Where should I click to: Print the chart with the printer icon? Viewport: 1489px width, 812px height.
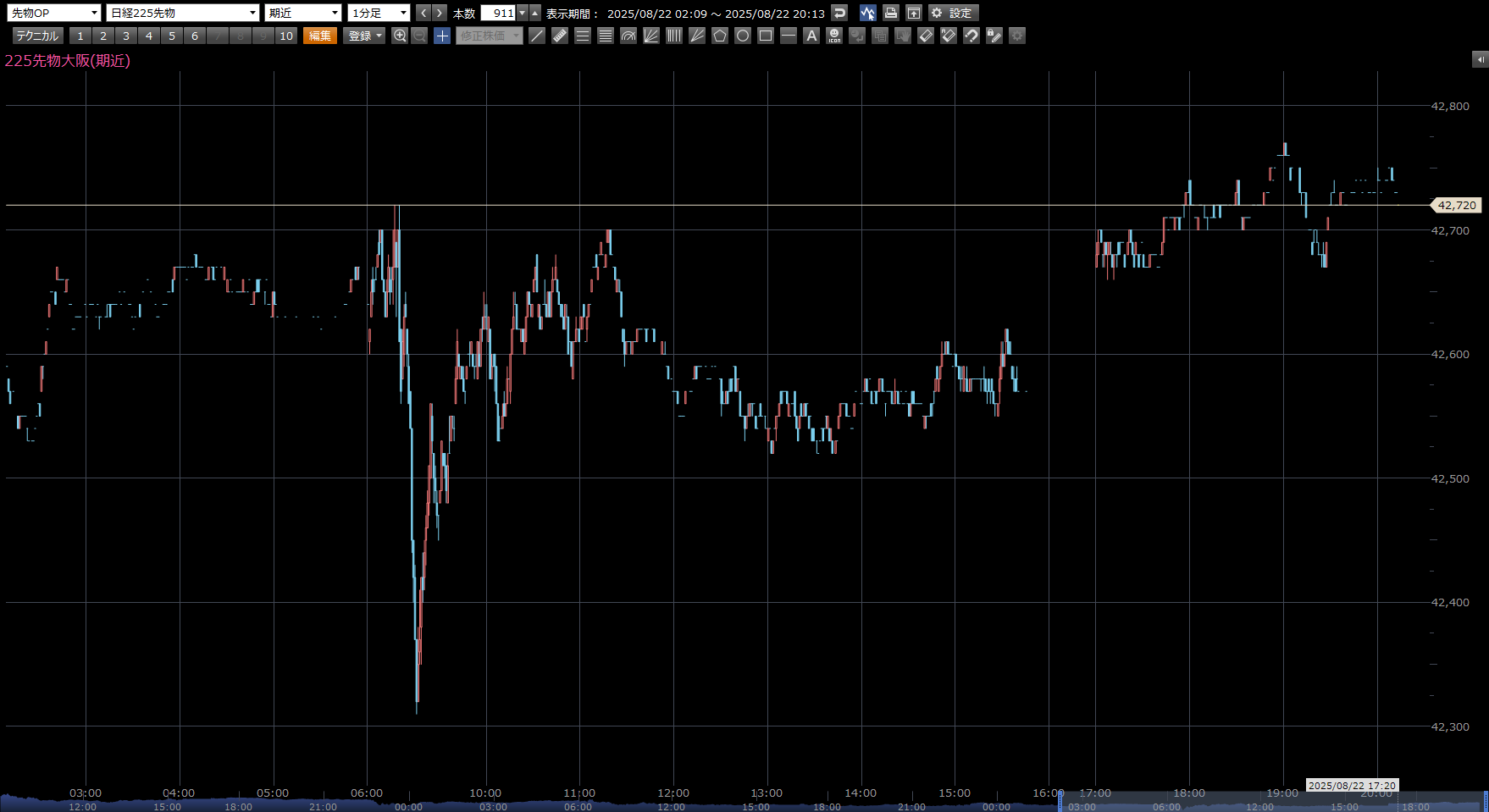coord(890,13)
